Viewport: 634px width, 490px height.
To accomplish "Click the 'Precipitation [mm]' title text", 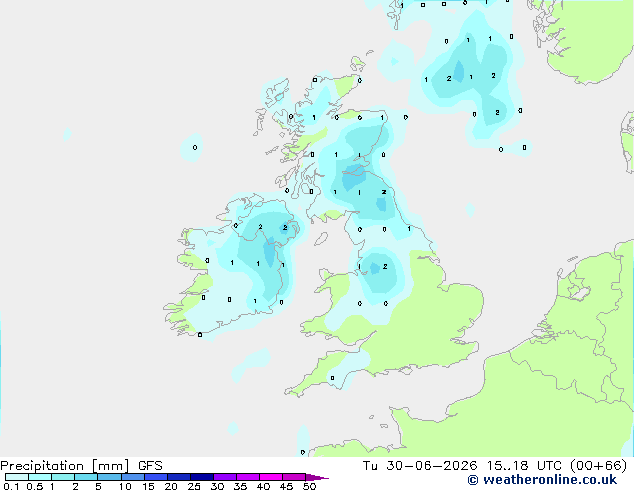I will click(65, 466).
